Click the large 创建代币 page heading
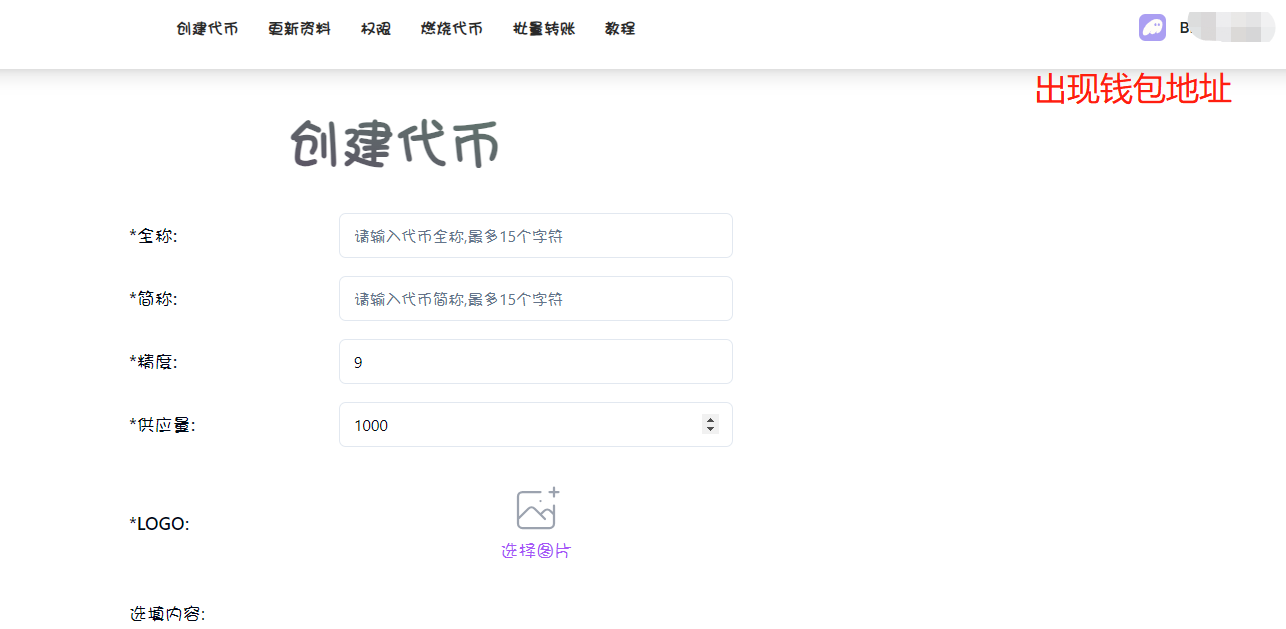The width and height of the screenshot is (1286, 629). tap(395, 146)
